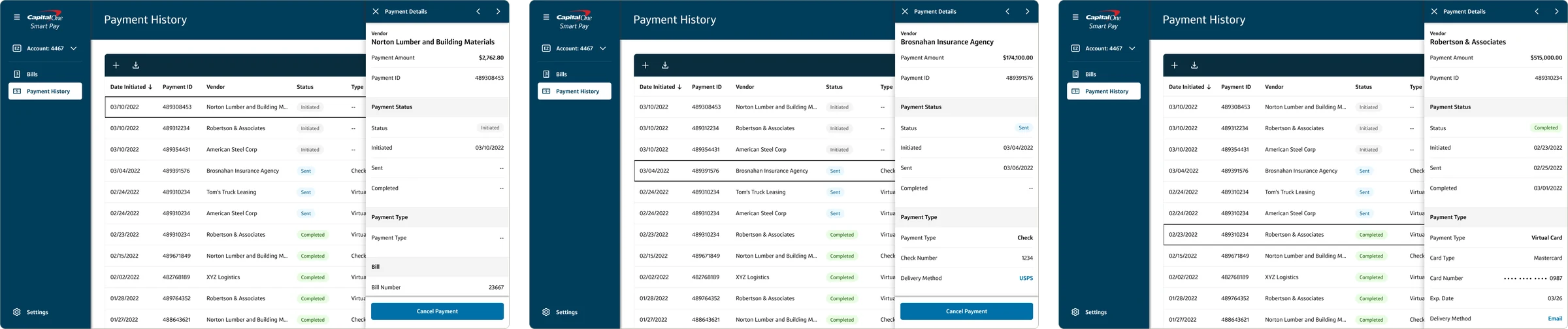Click Cancel Payment for Norton Lumber and Building Materials
This screenshot has height=329, width=1568.
pyautogui.click(x=437, y=311)
